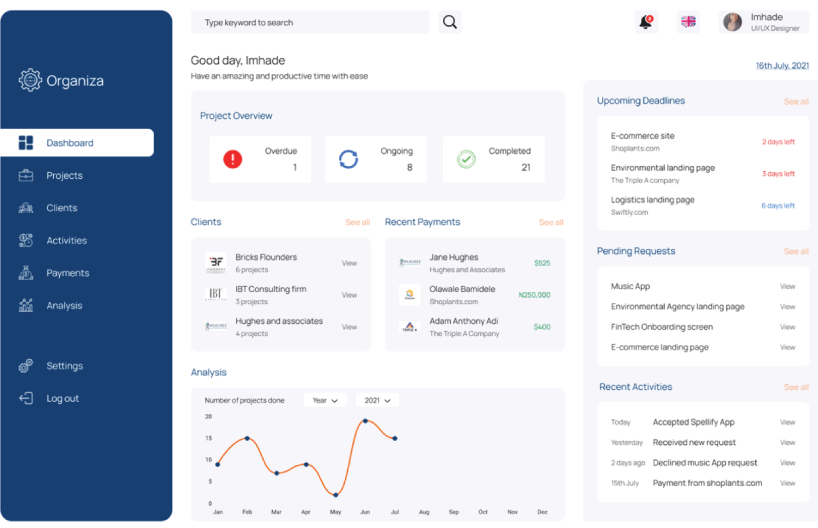Open notifications bell icon
818x528 pixels.
[x=646, y=22]
